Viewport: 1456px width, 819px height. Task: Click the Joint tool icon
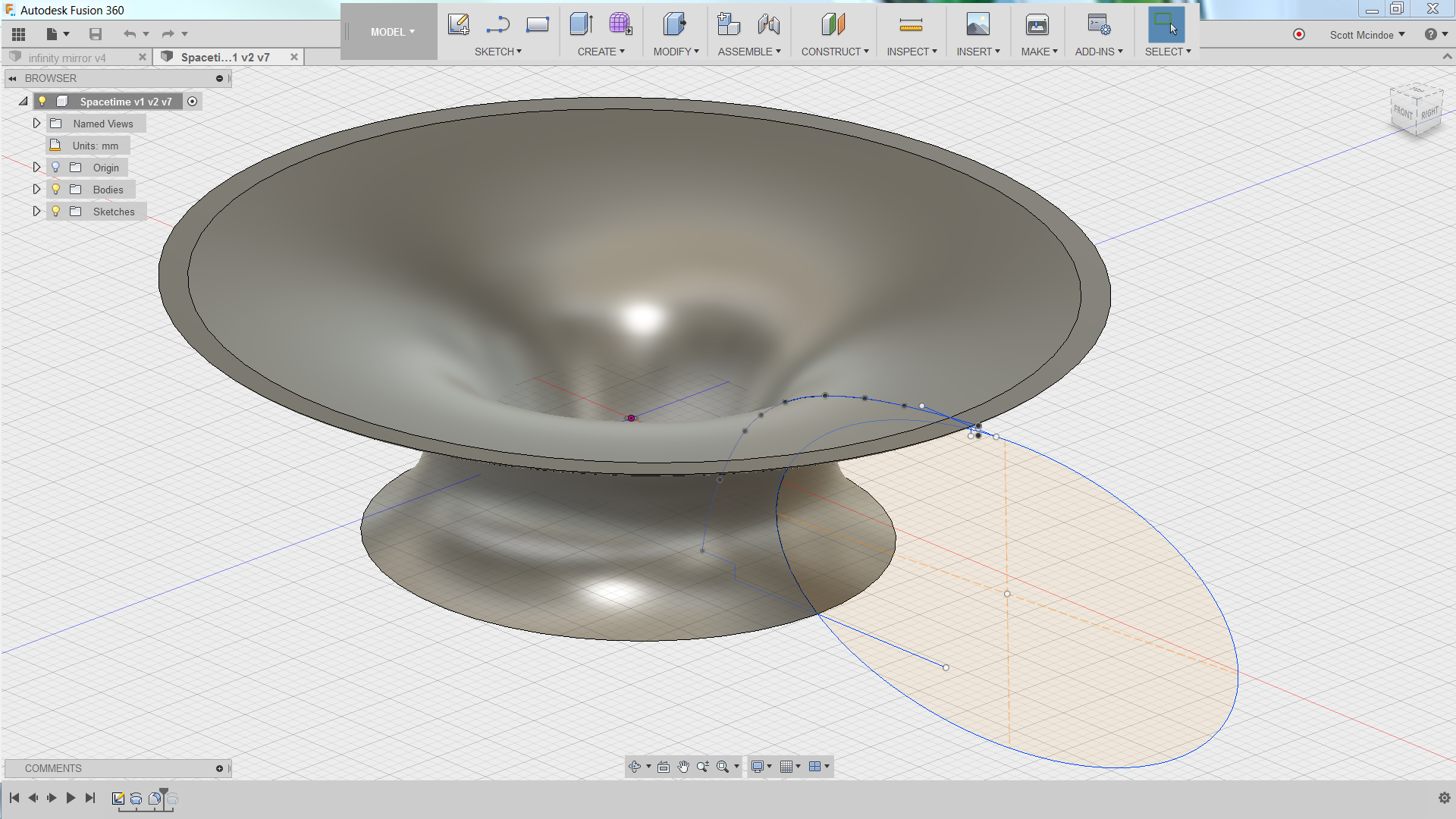click(x=769, y=24)
